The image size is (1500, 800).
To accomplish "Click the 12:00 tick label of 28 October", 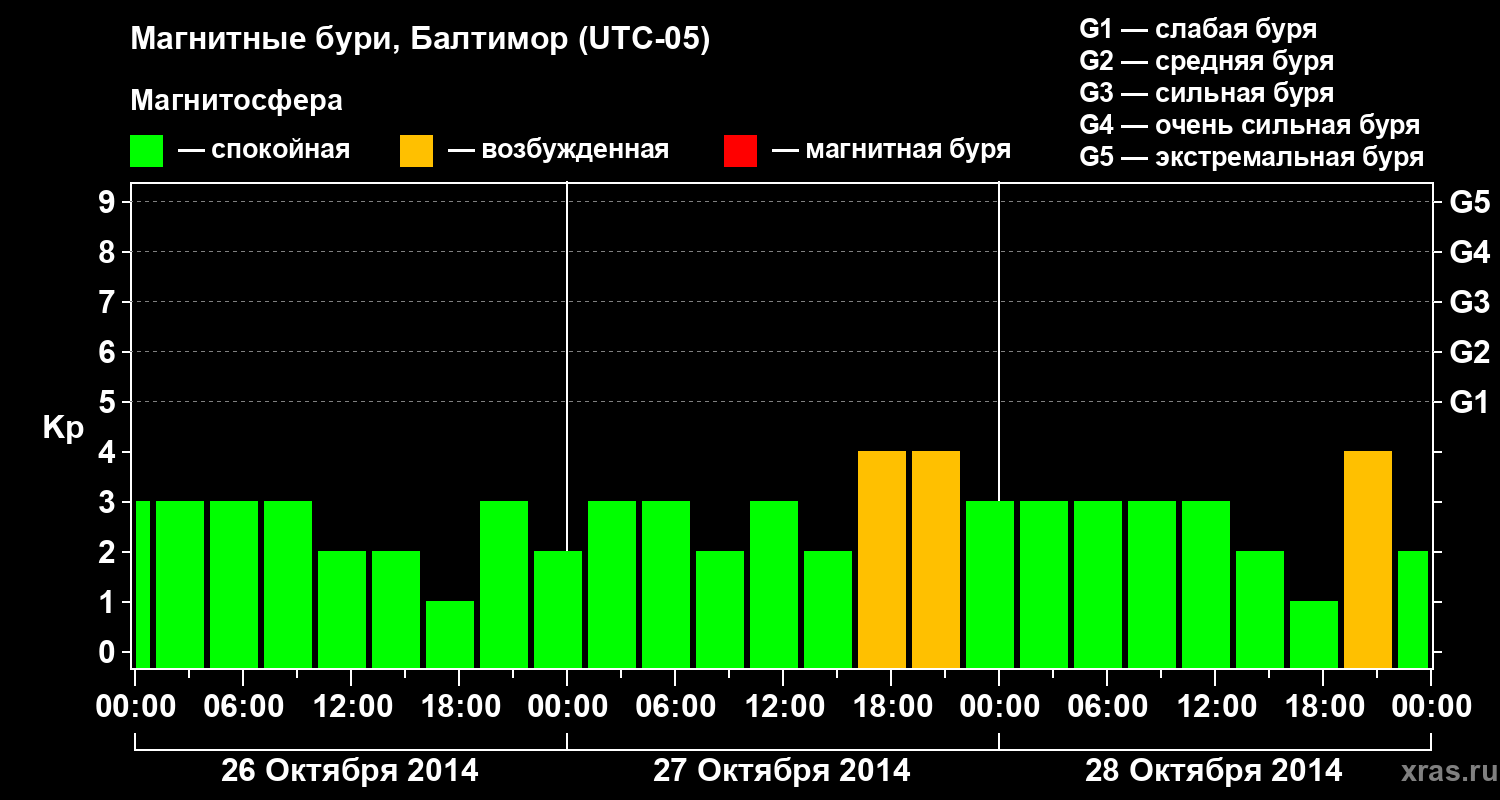I will (1215, 706).
